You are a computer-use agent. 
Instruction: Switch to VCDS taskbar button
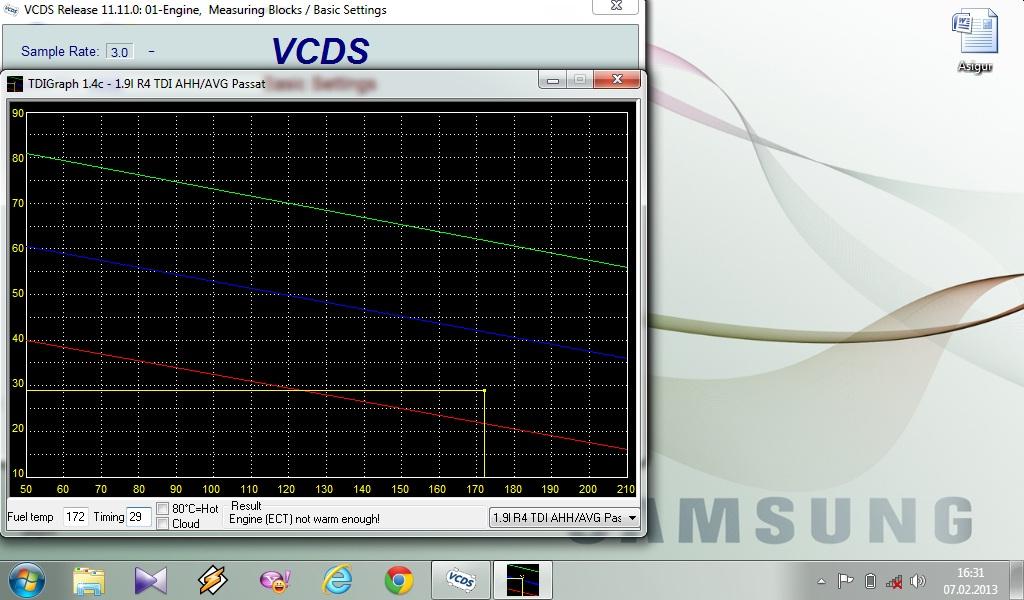(x=460, y=580)
